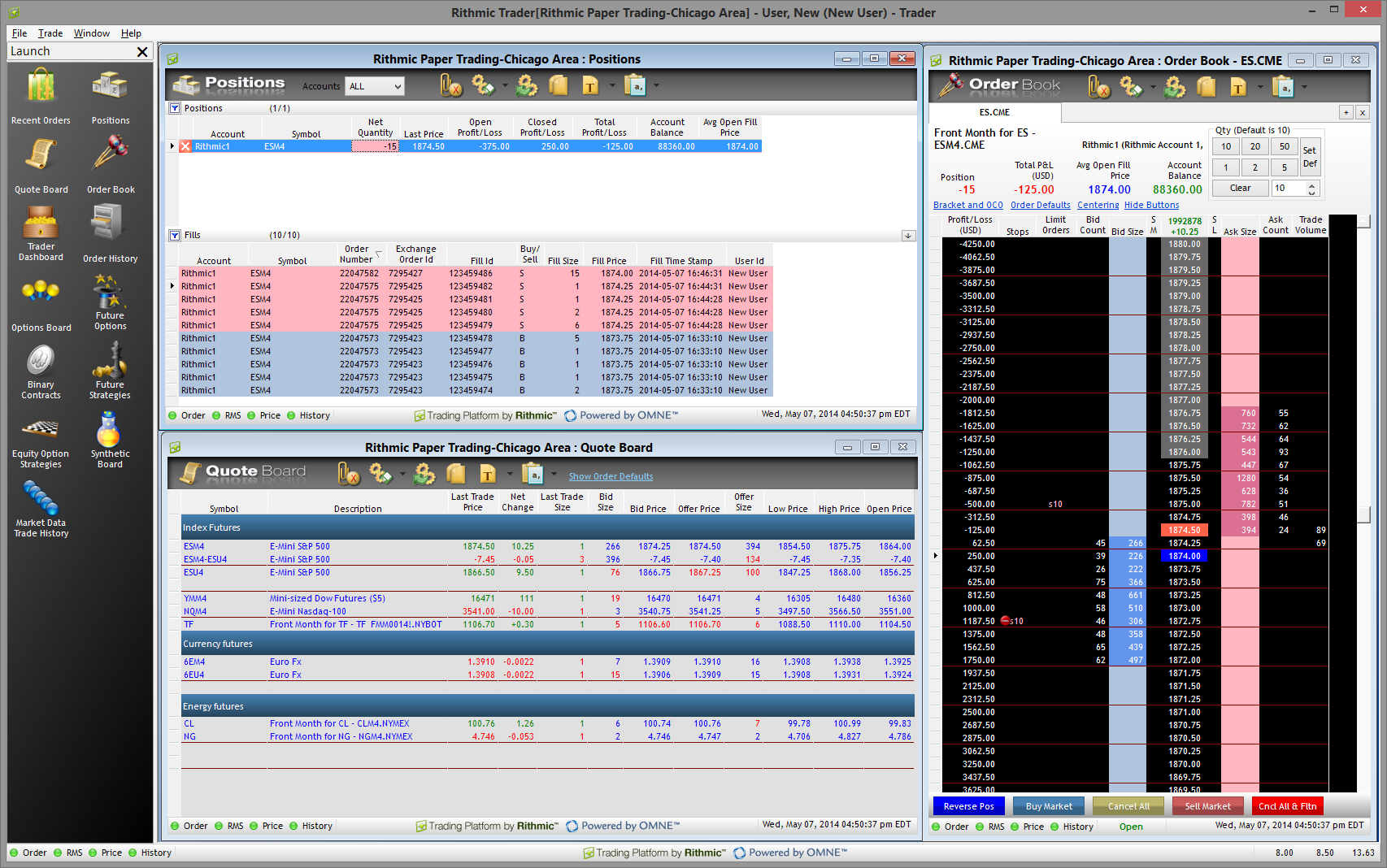
Task: Click Cncl All & Fltn button
Action: click(1287, 806)
